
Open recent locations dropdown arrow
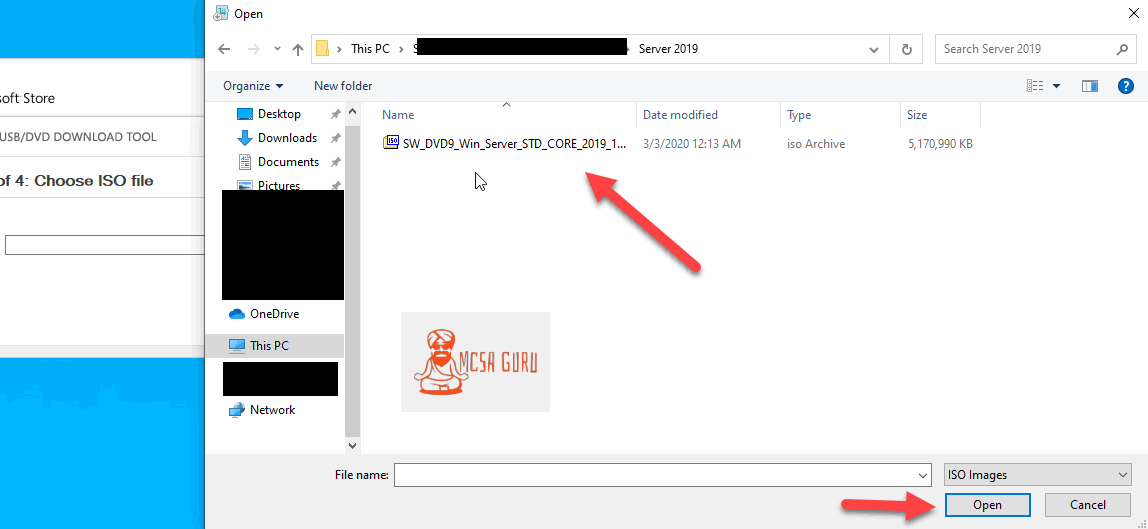pyautogui.click(x=277, y=49)
